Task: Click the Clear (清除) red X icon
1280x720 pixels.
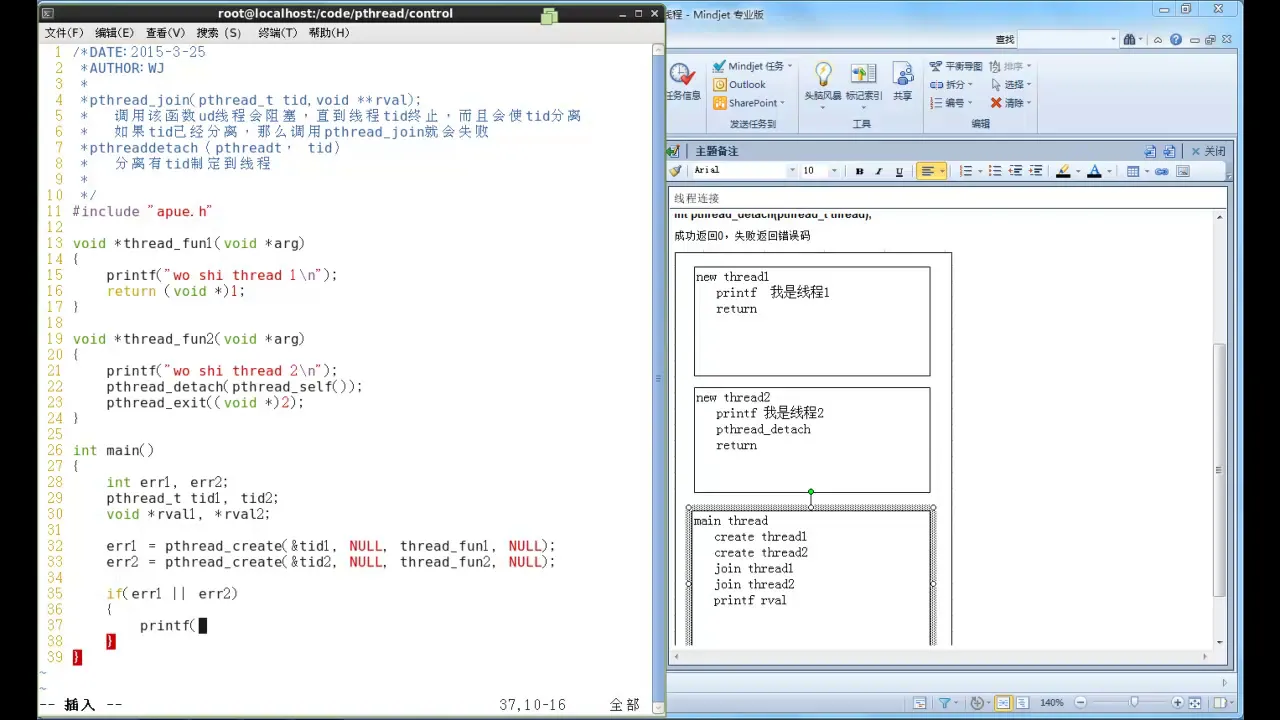Action: click(996, 102)
